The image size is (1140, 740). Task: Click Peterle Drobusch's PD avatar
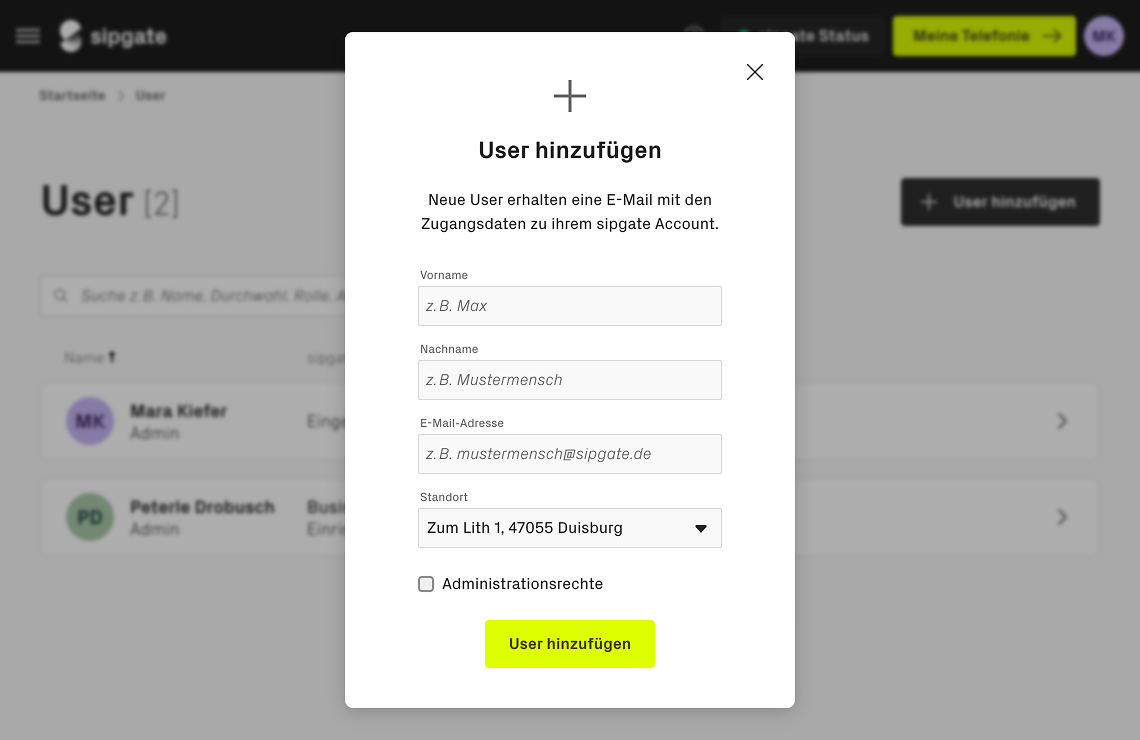[90, 517]
